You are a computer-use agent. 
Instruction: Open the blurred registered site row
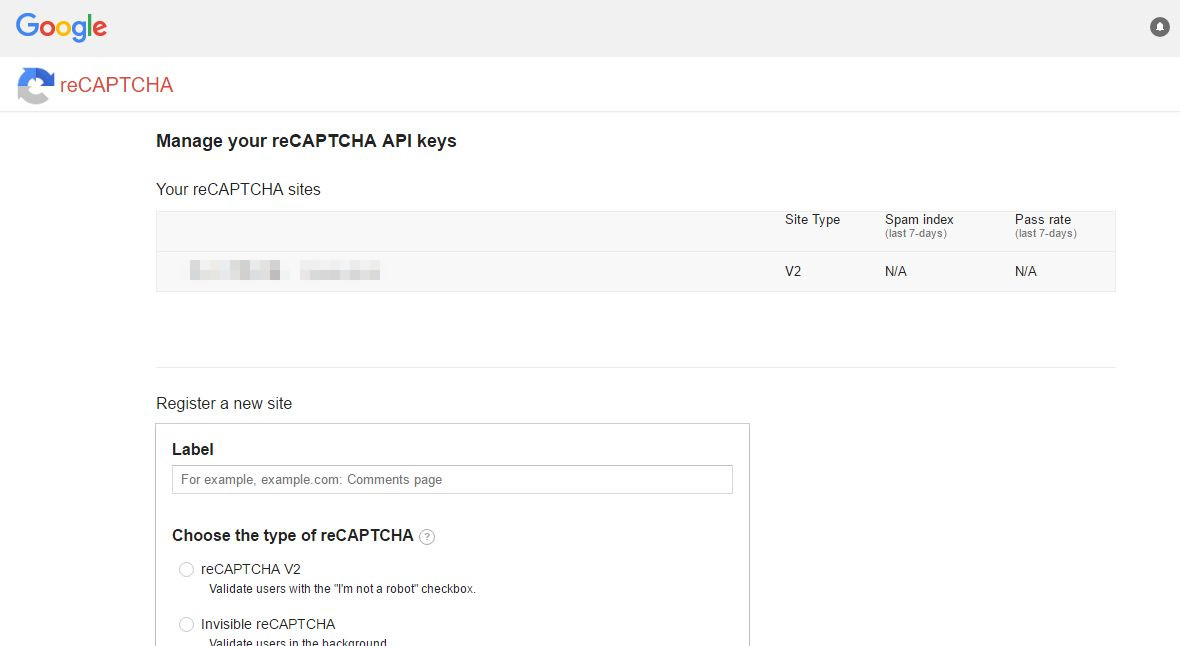pos(635,271)
